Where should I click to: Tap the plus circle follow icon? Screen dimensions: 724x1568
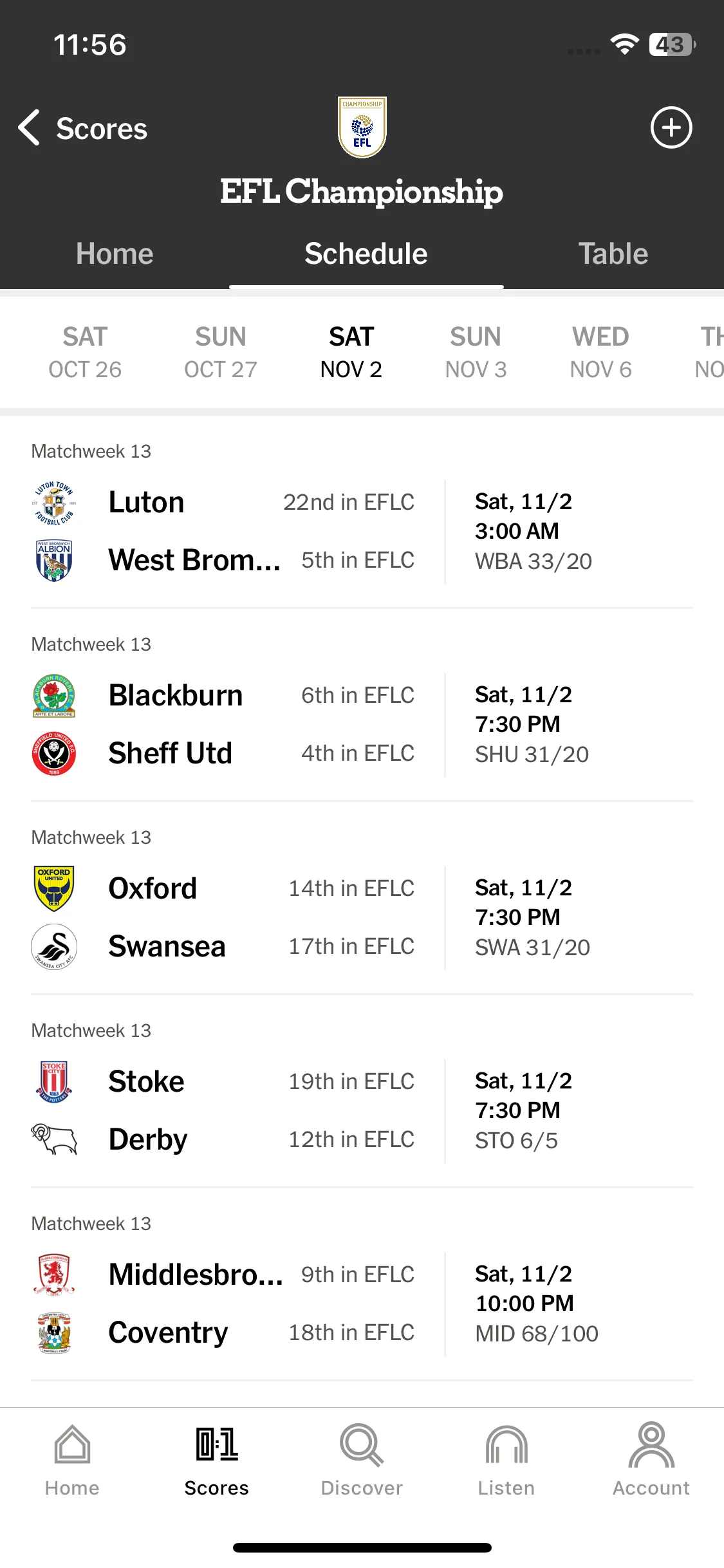[671, 127]
